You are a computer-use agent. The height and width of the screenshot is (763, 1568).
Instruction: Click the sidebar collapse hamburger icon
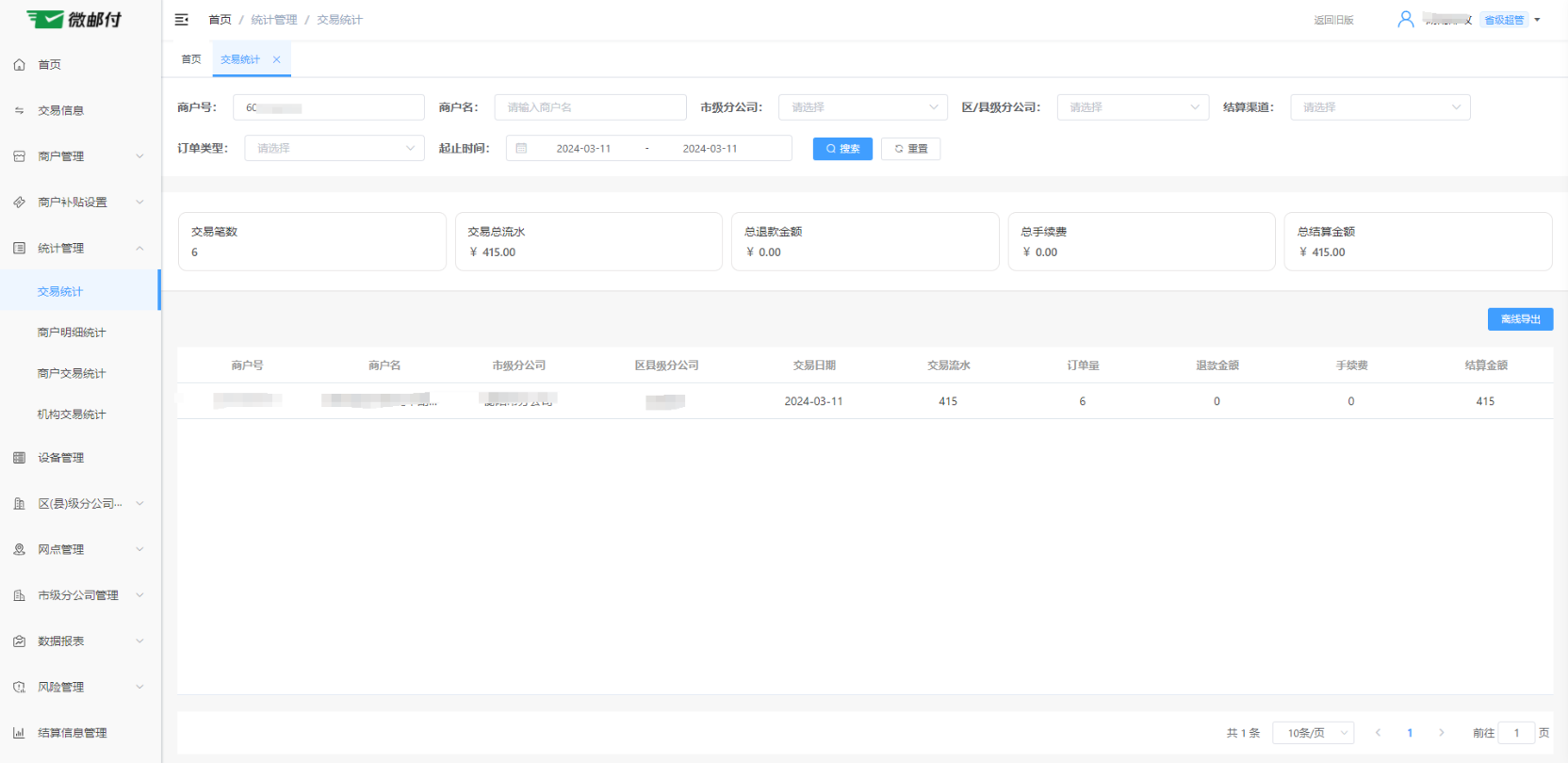[182, 20]
